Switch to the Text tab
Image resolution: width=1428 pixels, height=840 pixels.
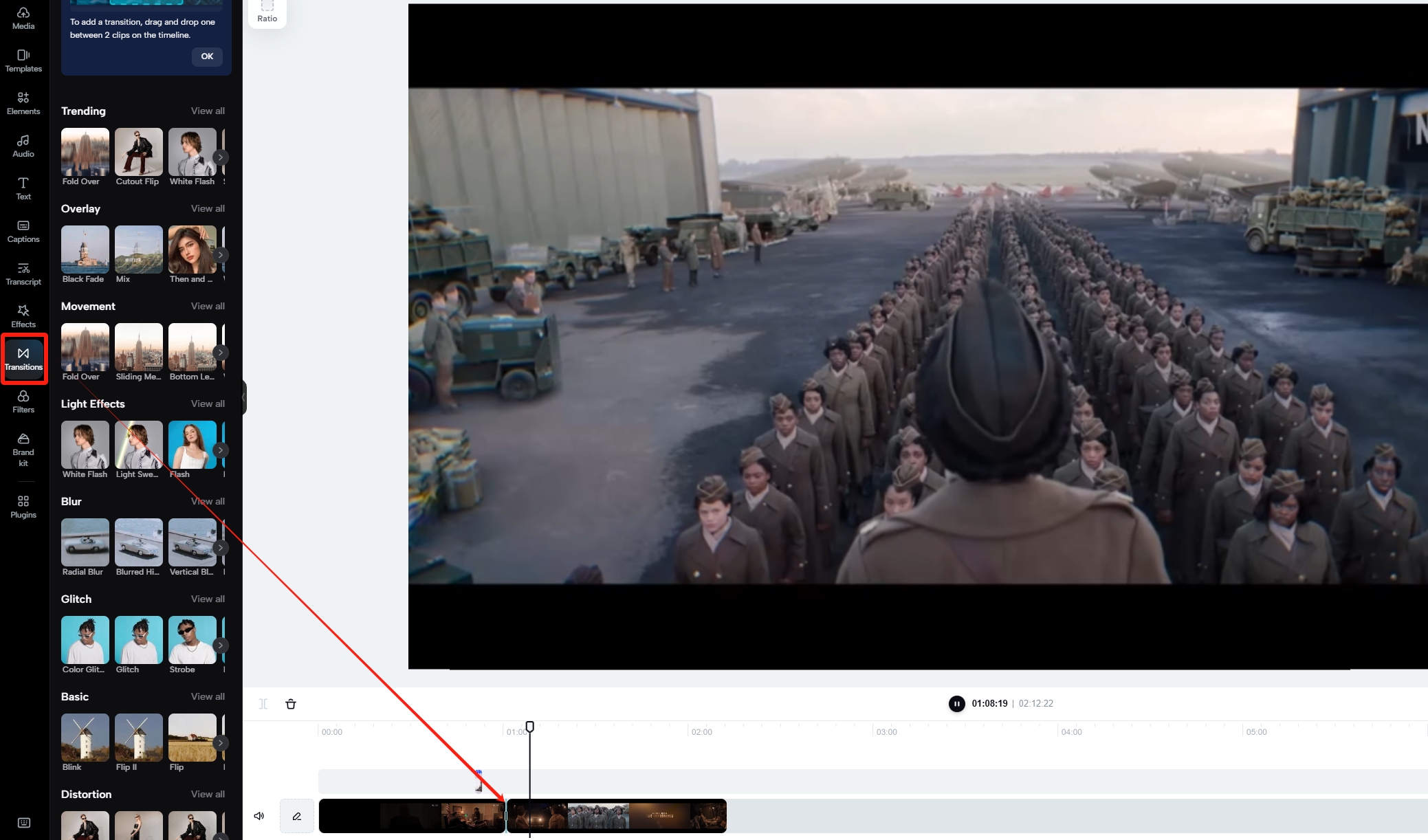(23, 188)
